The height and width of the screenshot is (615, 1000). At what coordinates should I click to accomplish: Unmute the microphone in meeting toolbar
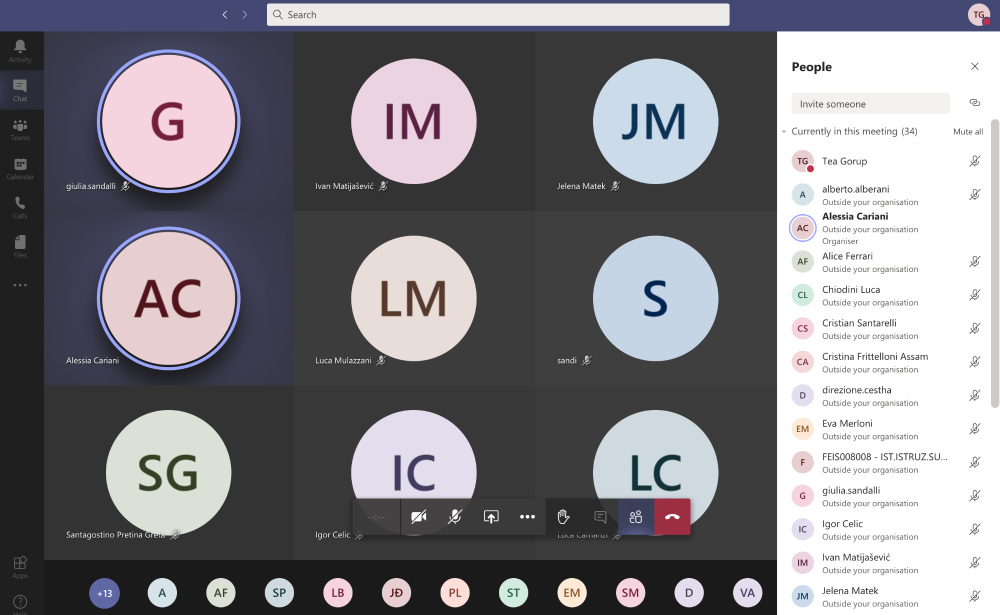(455, 517)
